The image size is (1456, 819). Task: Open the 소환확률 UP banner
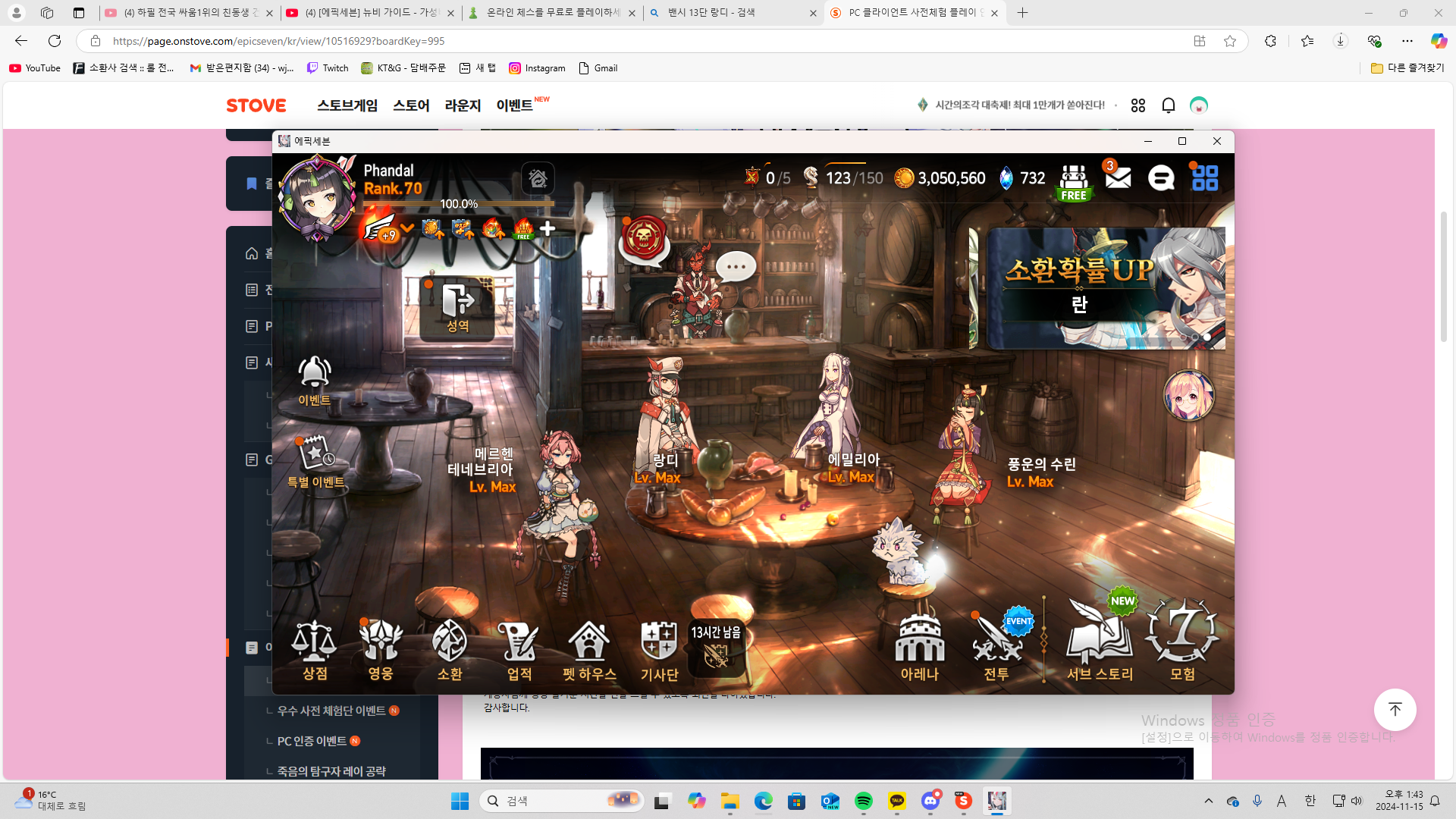(1106, 288)
